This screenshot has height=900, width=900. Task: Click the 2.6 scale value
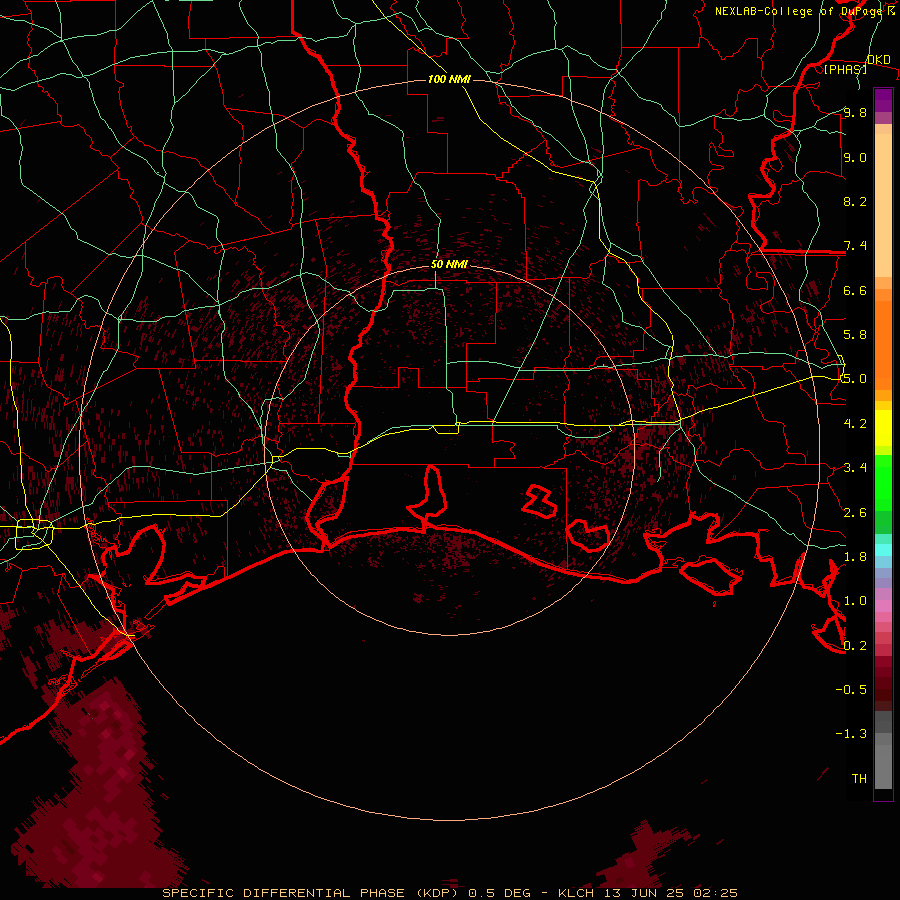(855, 513)
